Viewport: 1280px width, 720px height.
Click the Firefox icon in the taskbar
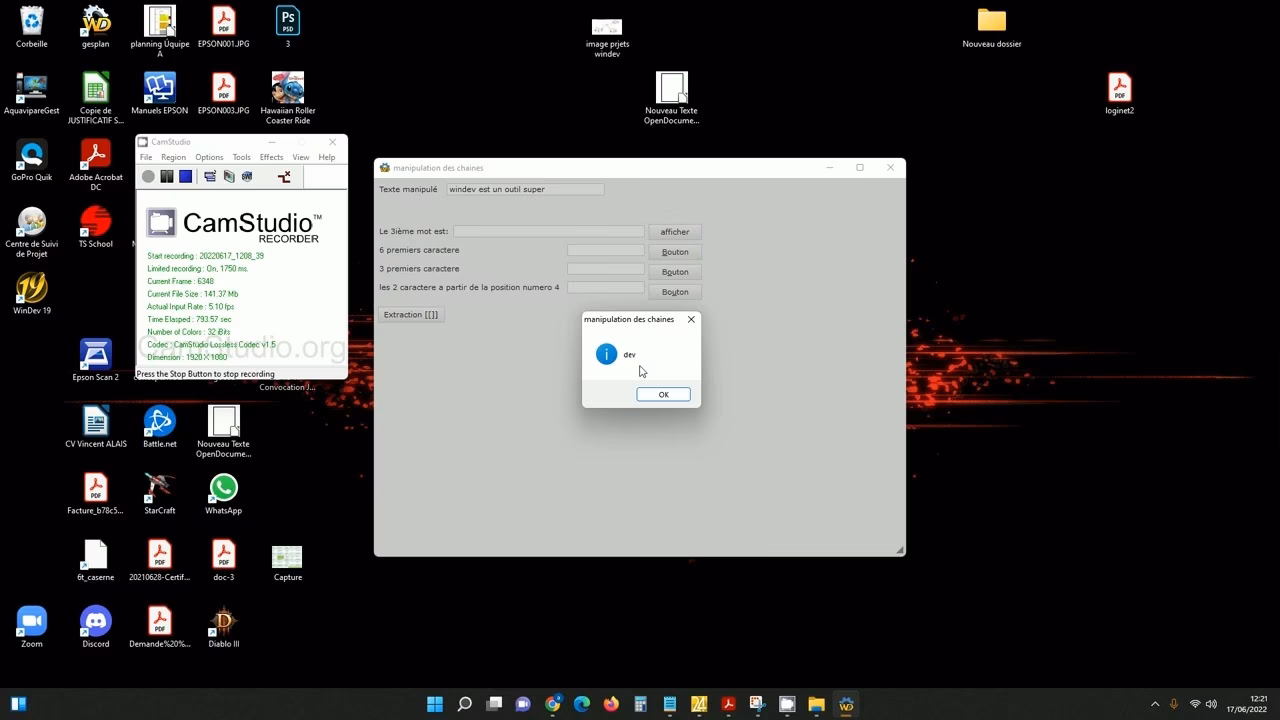pyautogui.click(x=611, y=704)
